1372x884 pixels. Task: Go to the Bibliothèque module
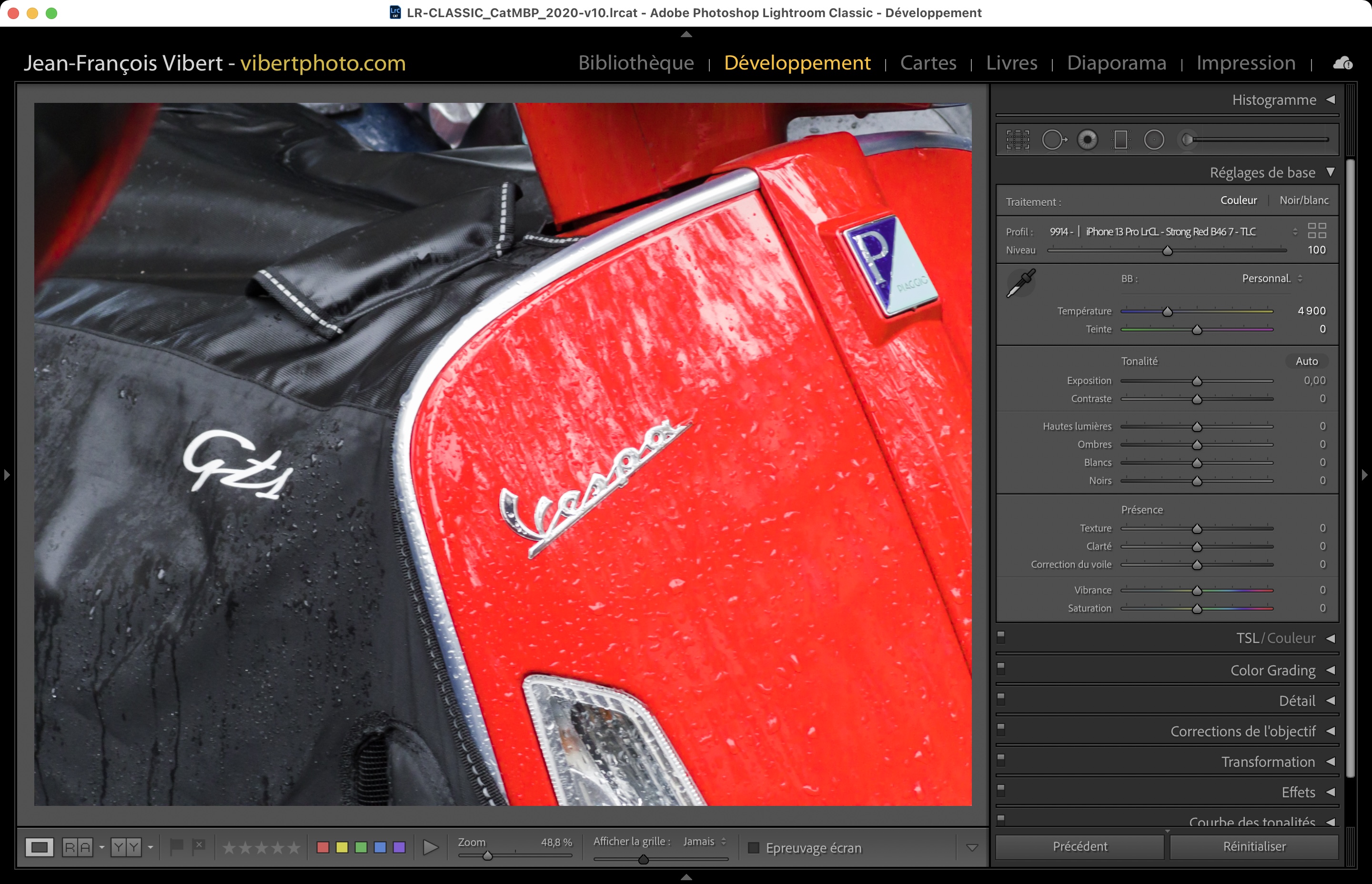(x=636, y=62)
